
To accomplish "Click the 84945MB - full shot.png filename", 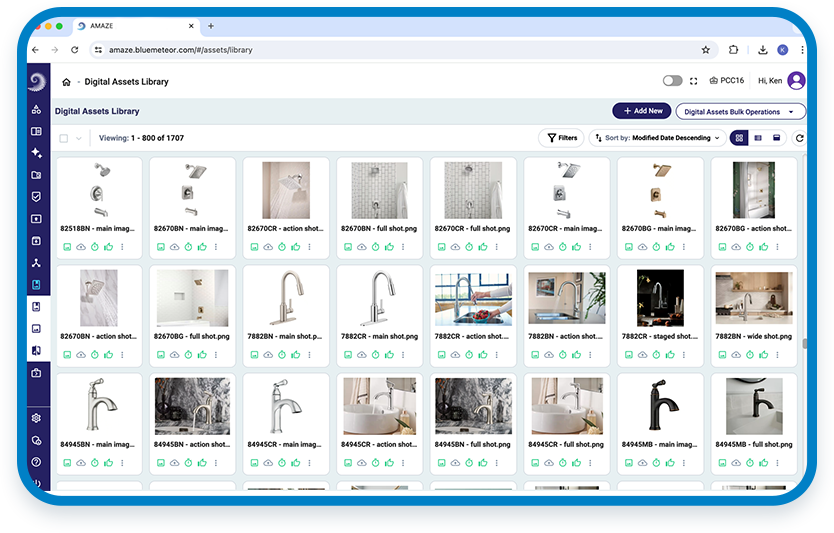I will click(x=754, y=445).
